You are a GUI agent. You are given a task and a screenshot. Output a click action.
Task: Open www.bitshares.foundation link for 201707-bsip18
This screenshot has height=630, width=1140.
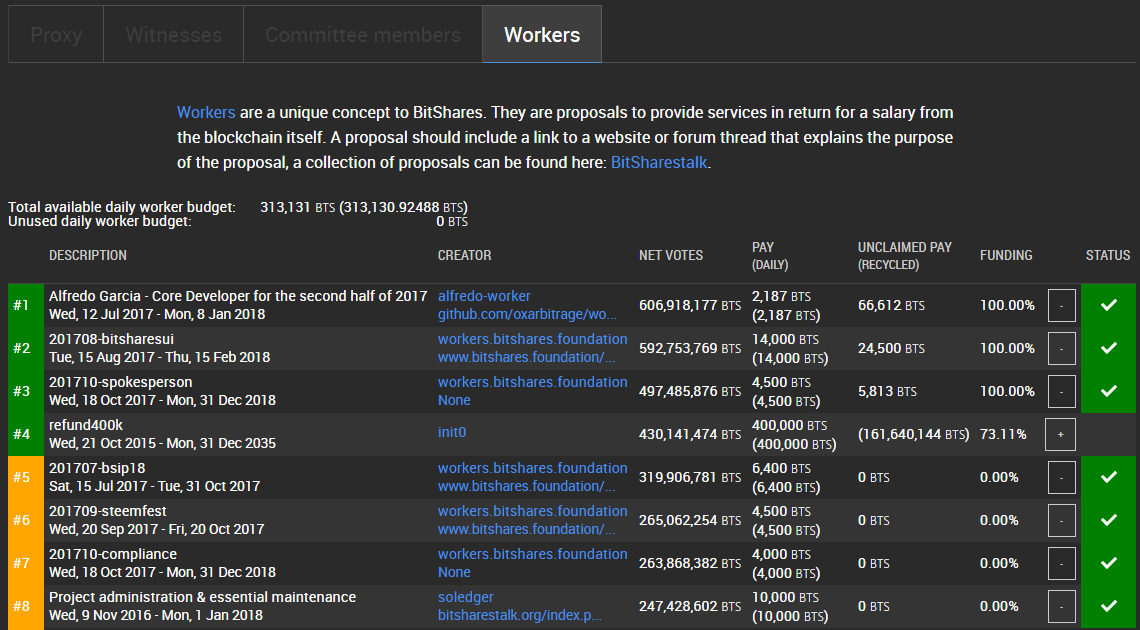click(527, 486)
